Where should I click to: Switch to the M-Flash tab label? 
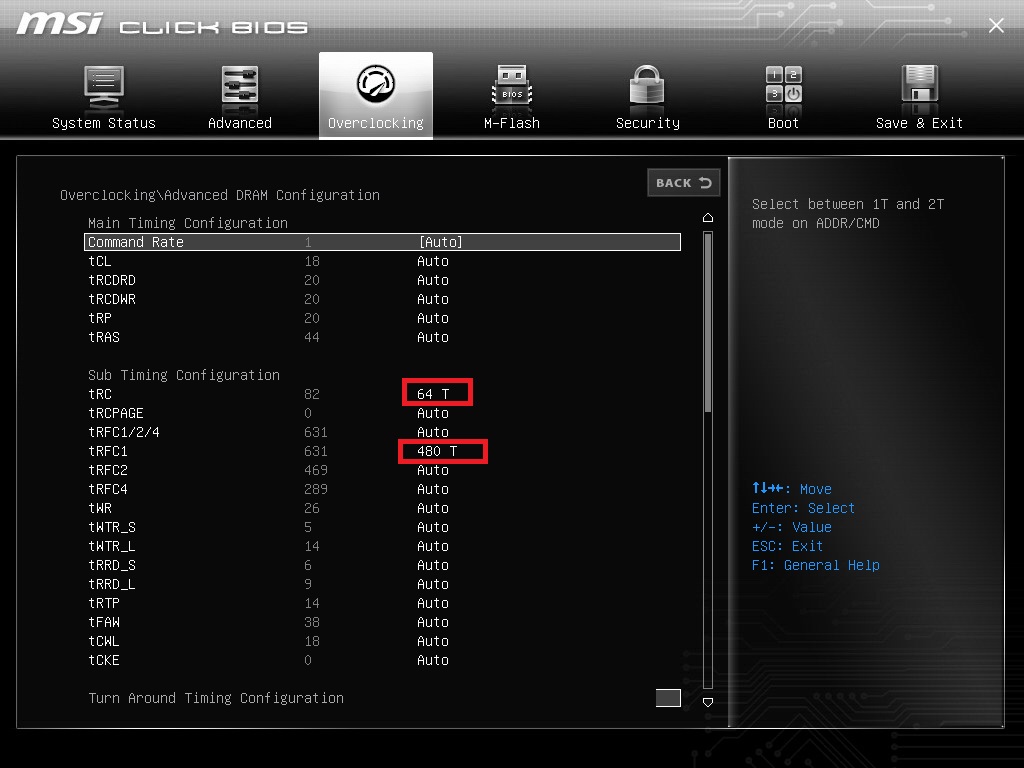[512, 123]
